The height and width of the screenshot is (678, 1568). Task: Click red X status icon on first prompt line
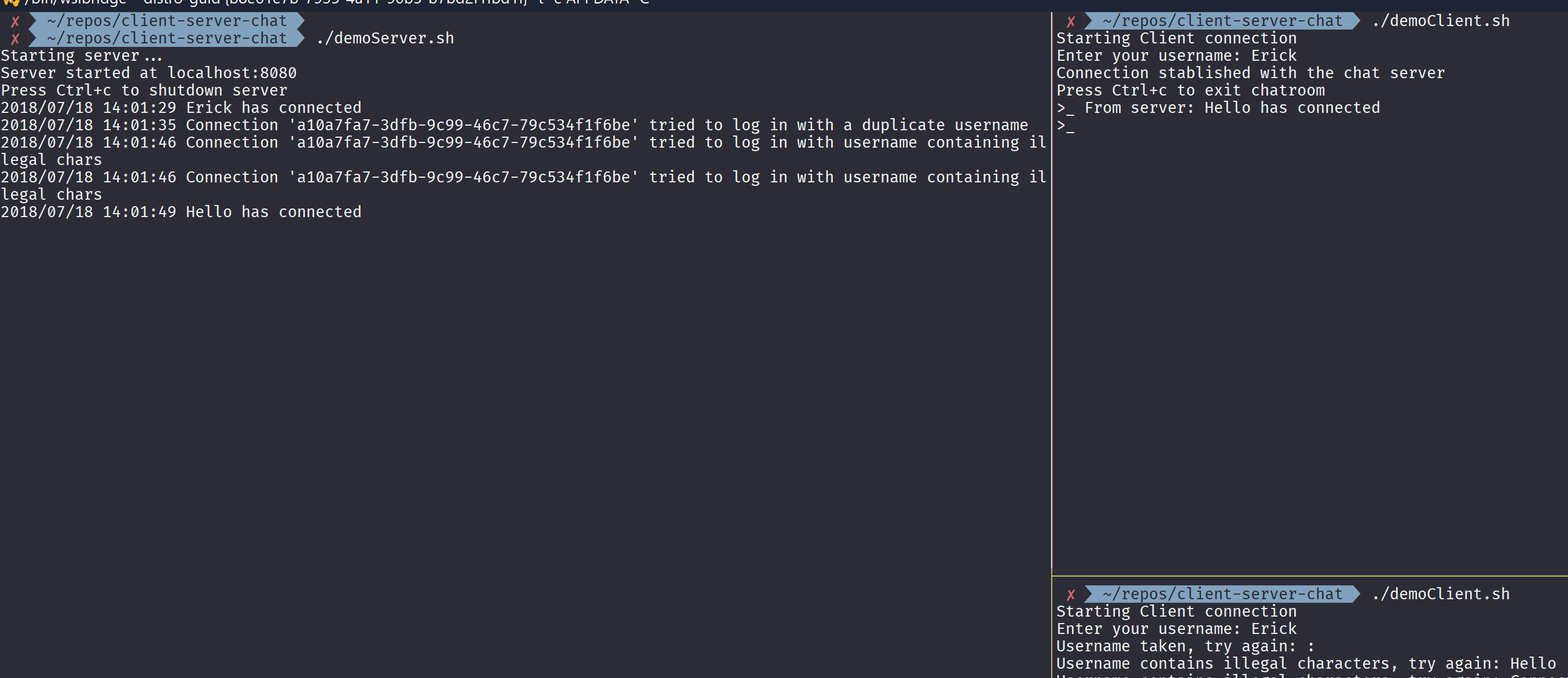pos(15,21)
